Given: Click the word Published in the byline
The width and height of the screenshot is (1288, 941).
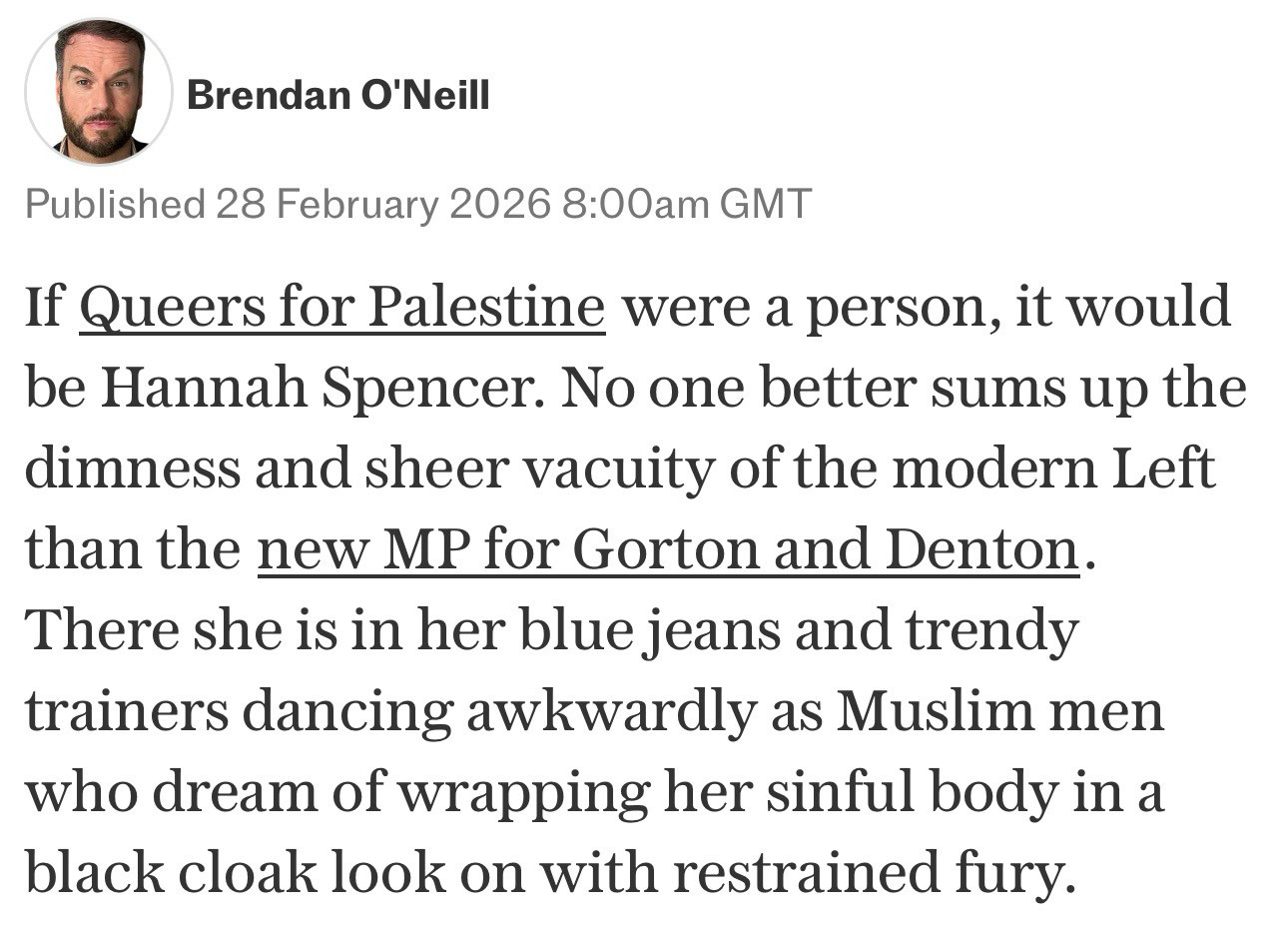Looking at the screenshot, I should pos(114,204).
